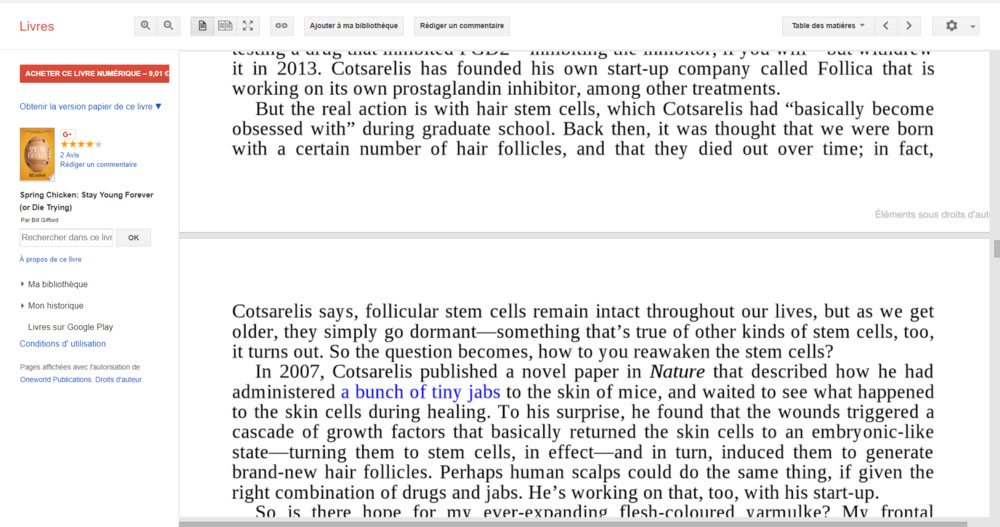Click the chain link share icon
This screenshot has width=1000, height=527.
[x=281, y=26]
